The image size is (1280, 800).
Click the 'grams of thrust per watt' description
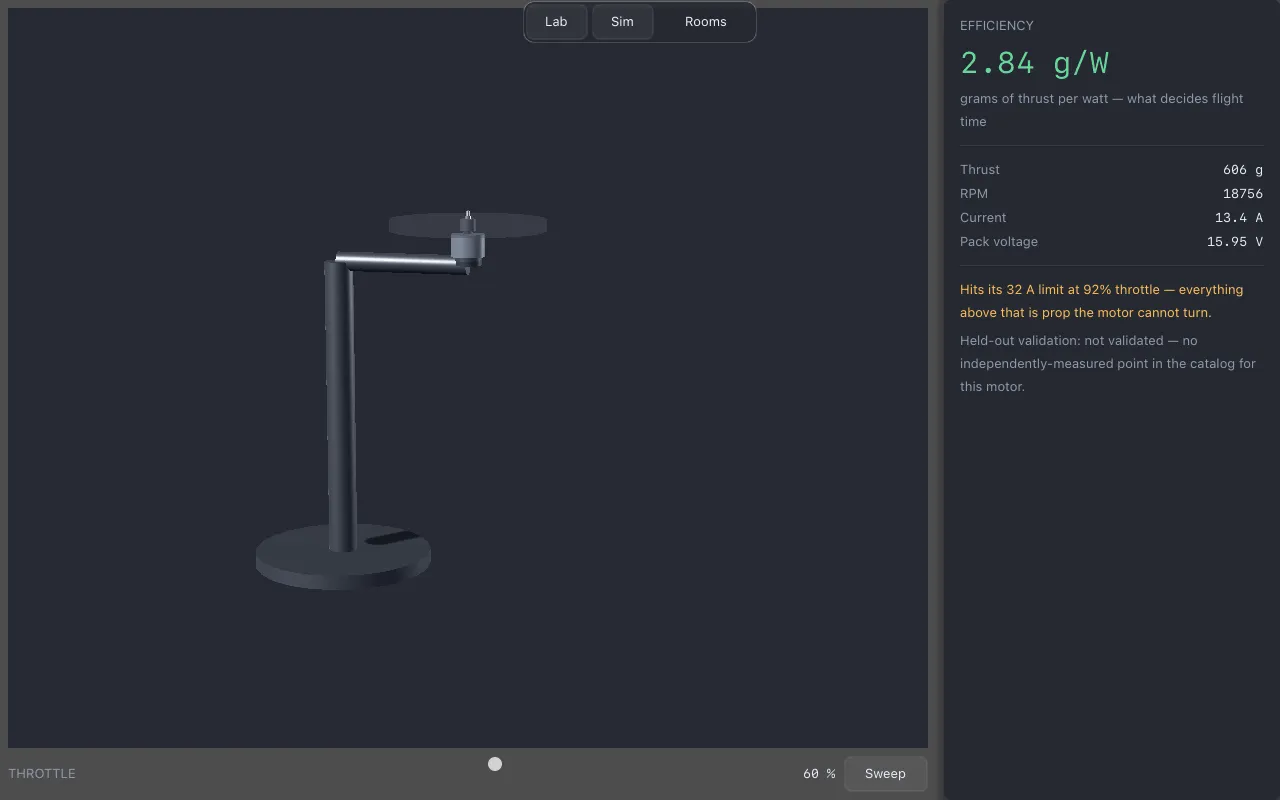pos(1102,110)
